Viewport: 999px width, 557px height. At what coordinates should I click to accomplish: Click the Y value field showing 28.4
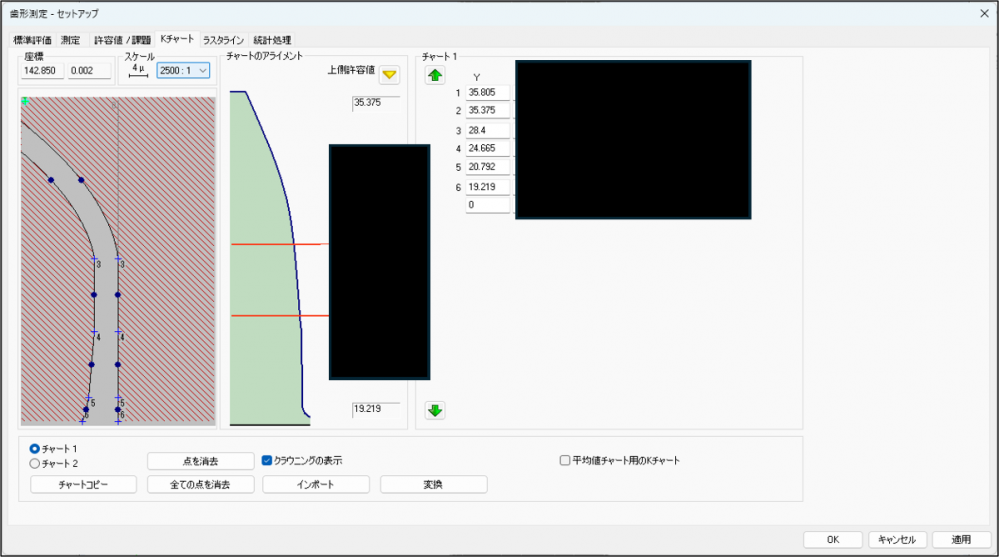[488, 130]
